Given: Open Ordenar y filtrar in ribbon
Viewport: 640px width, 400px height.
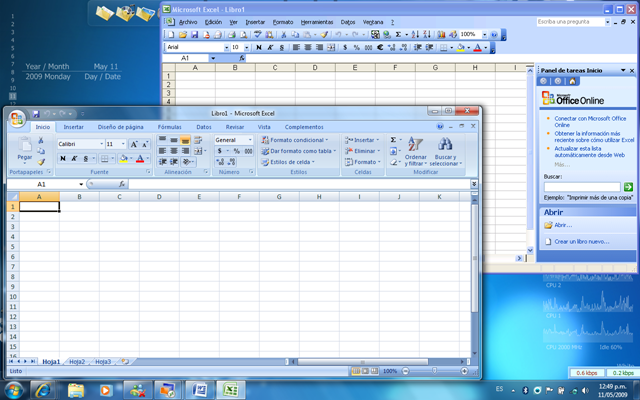Looking at the screenshot, I should pos(416,151).
